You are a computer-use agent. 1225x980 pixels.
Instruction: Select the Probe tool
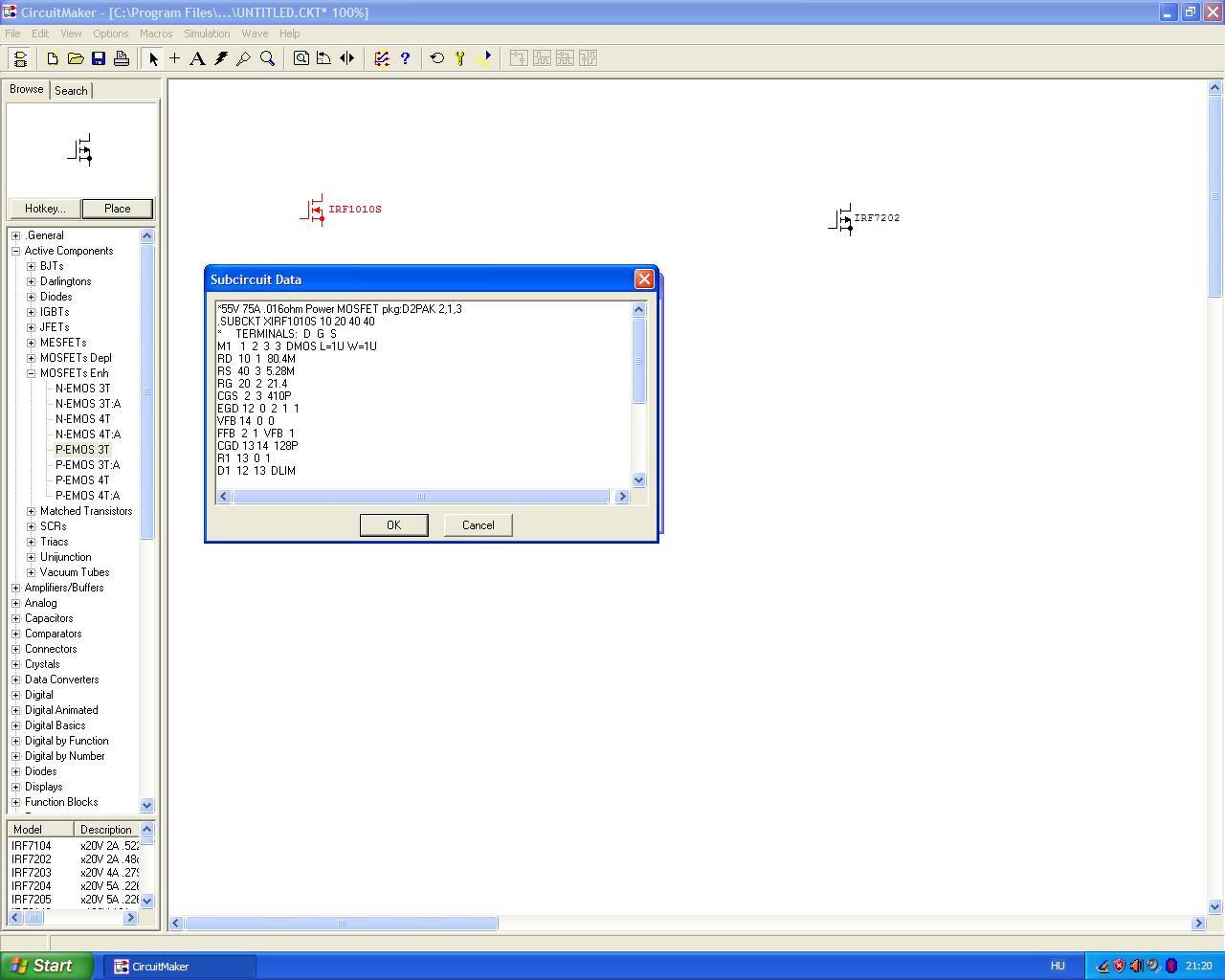click(x=244, y=58)
